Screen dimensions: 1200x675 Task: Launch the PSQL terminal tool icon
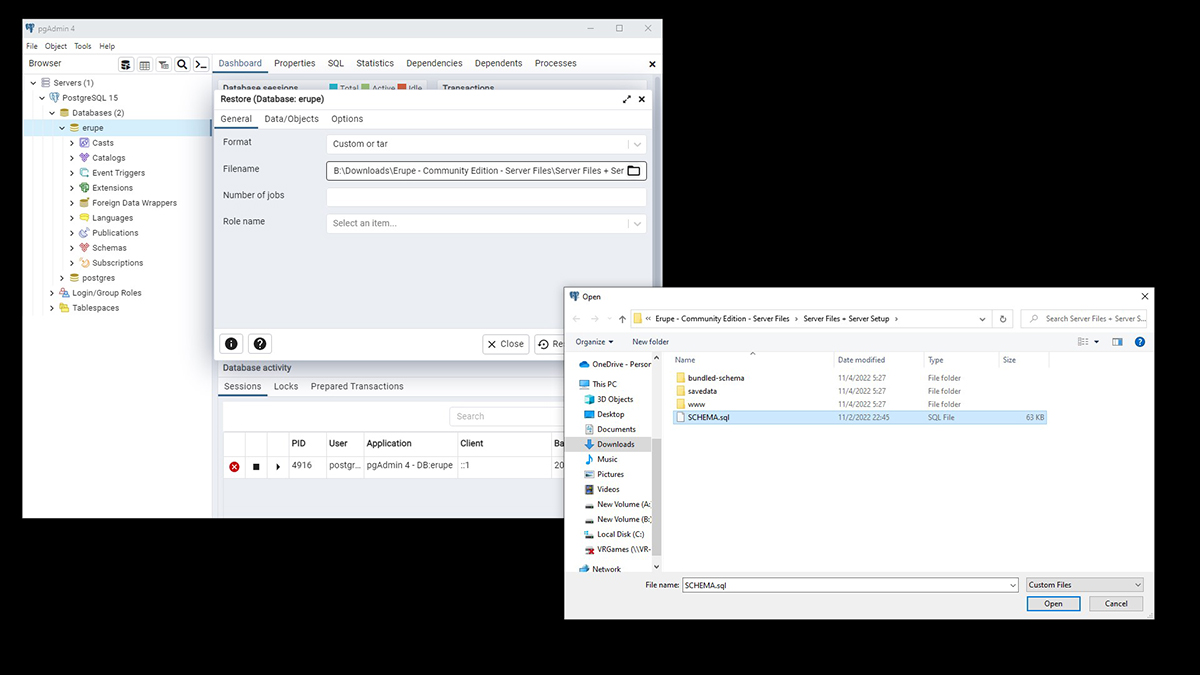tap(200, 64)
